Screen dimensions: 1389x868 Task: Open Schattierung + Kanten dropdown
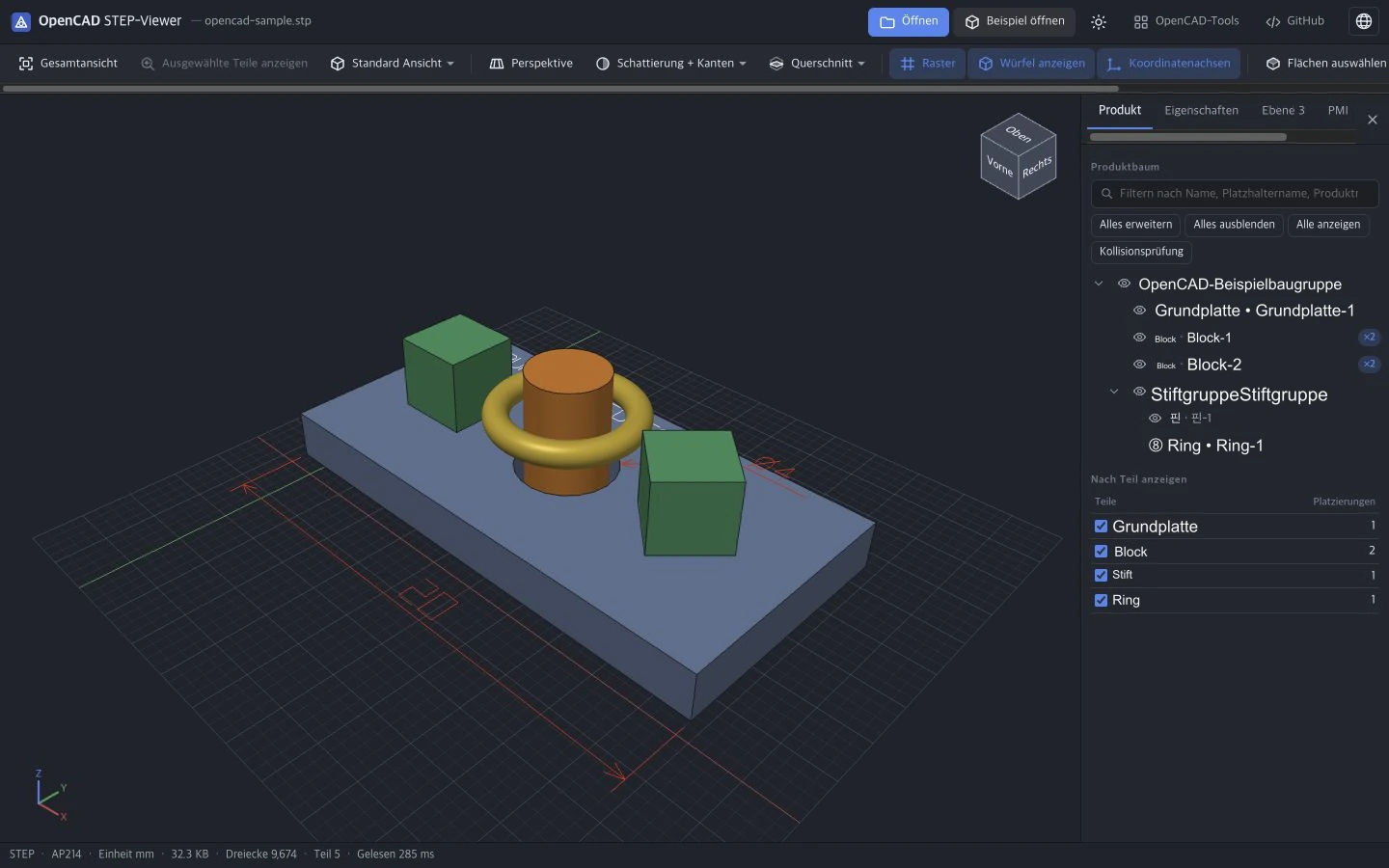(671, 64)
